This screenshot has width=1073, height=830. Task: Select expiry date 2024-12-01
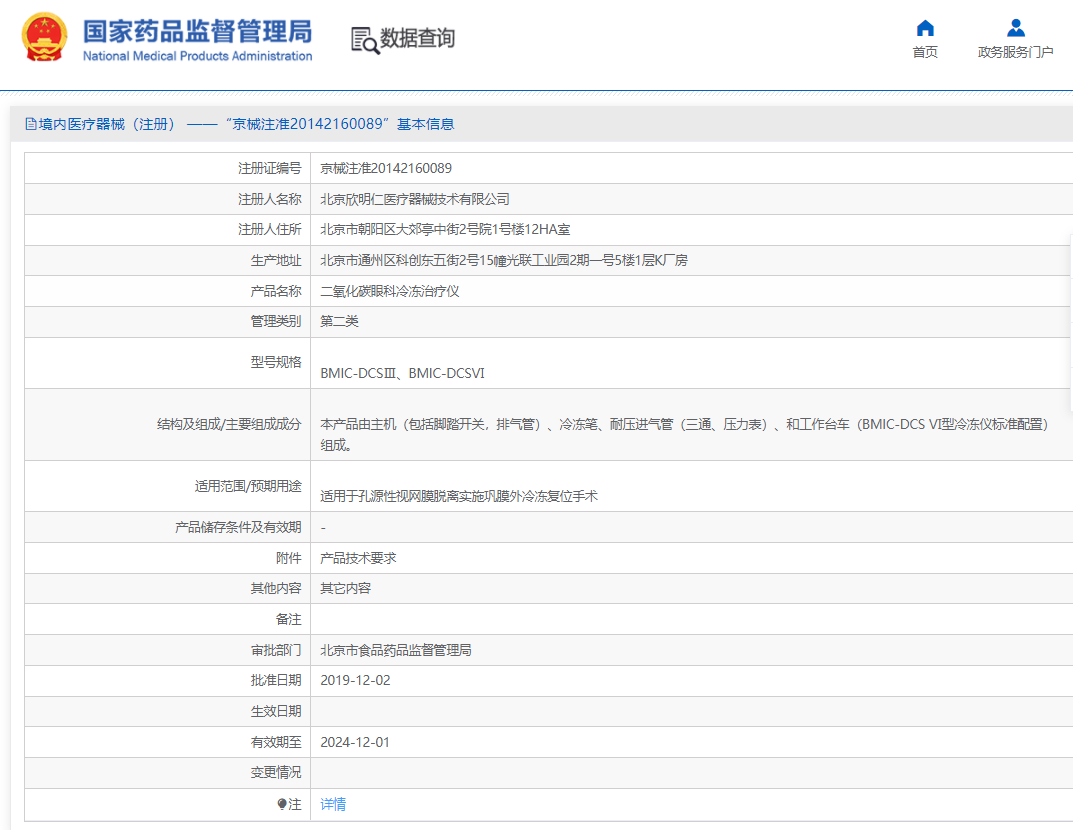coord(355,742)
